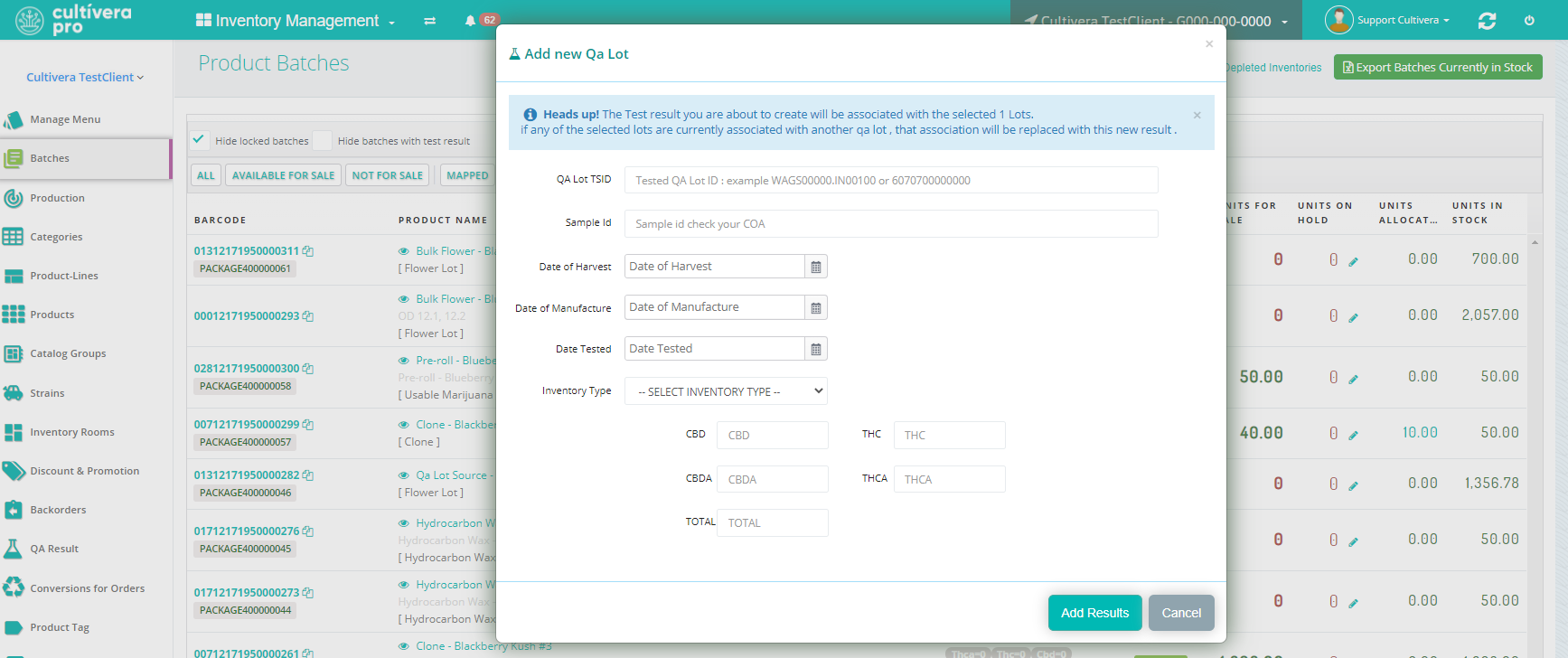
Task: Open Discount & Promotion in sidebar
Action: click(x=84, y=471)
